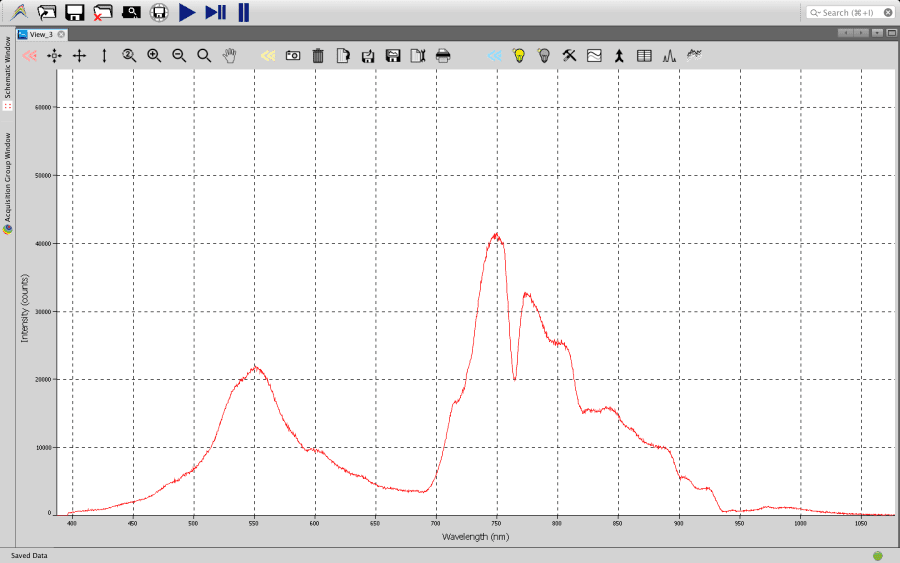Open the tab list dropdown arrow
The width and height of the screenshot is (900, 563).
point(877,33)
